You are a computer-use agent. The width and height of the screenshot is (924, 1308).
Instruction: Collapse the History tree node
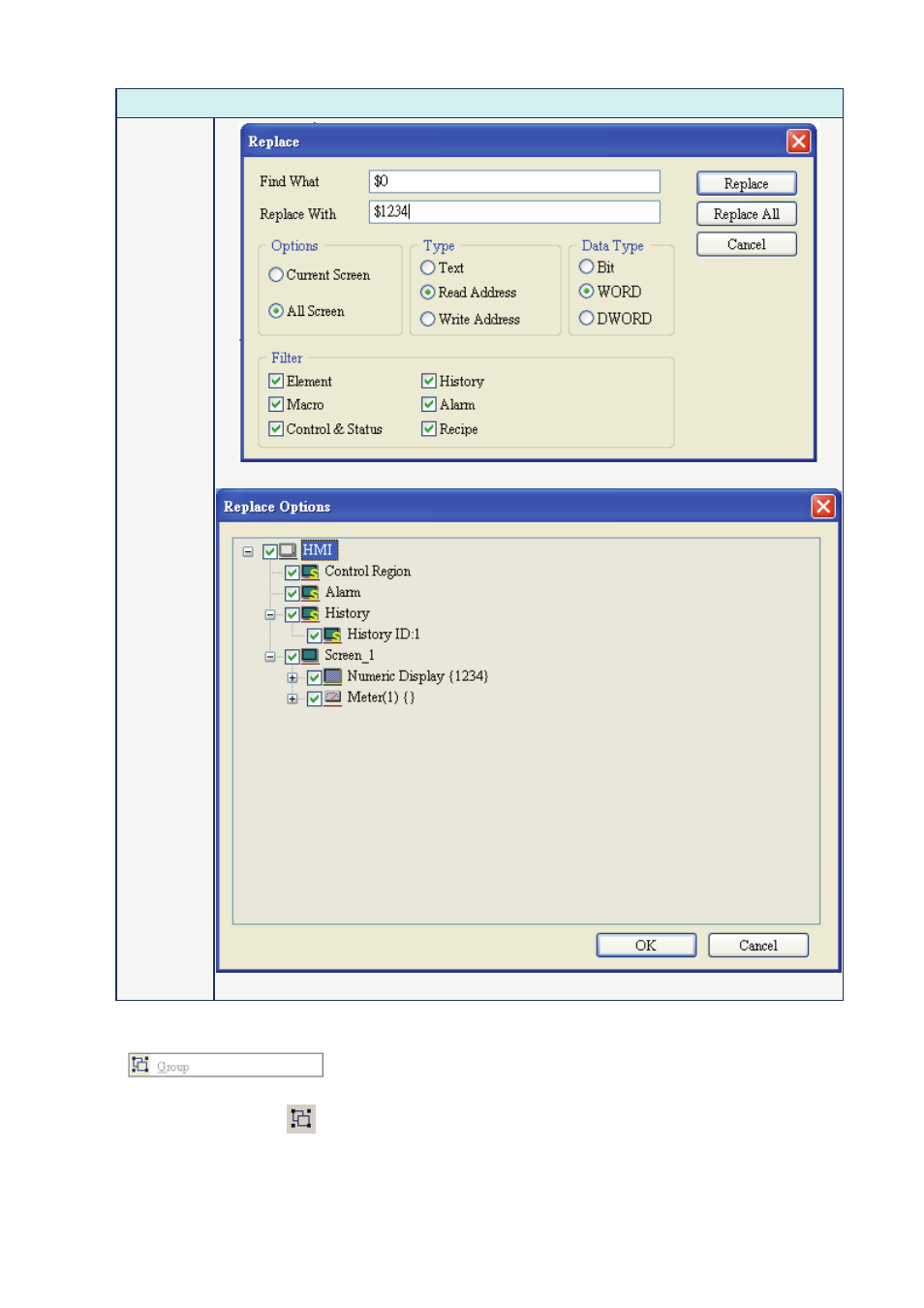(270, 615)
